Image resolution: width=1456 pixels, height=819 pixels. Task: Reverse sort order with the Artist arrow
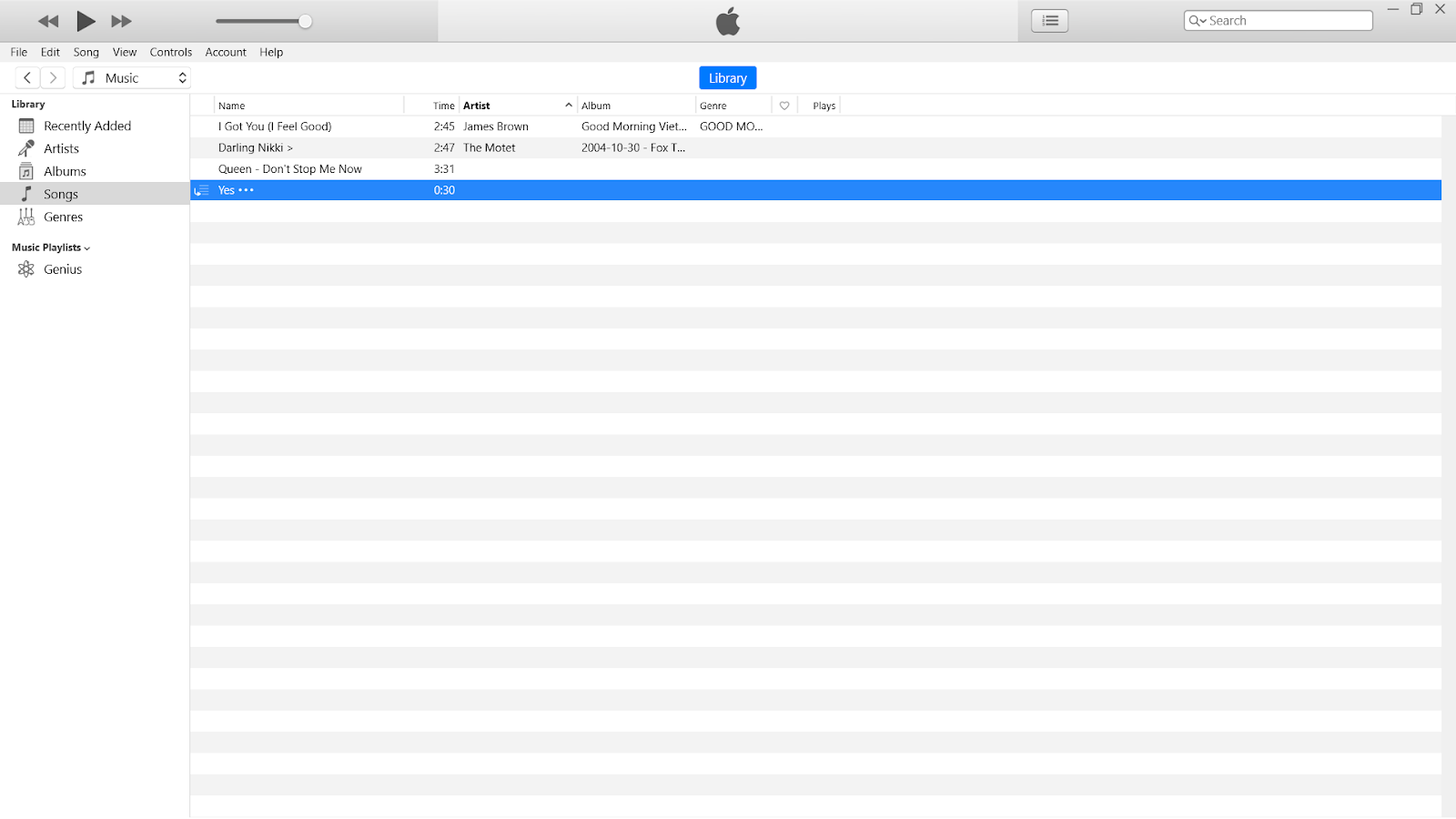click(x=569, y=106)
